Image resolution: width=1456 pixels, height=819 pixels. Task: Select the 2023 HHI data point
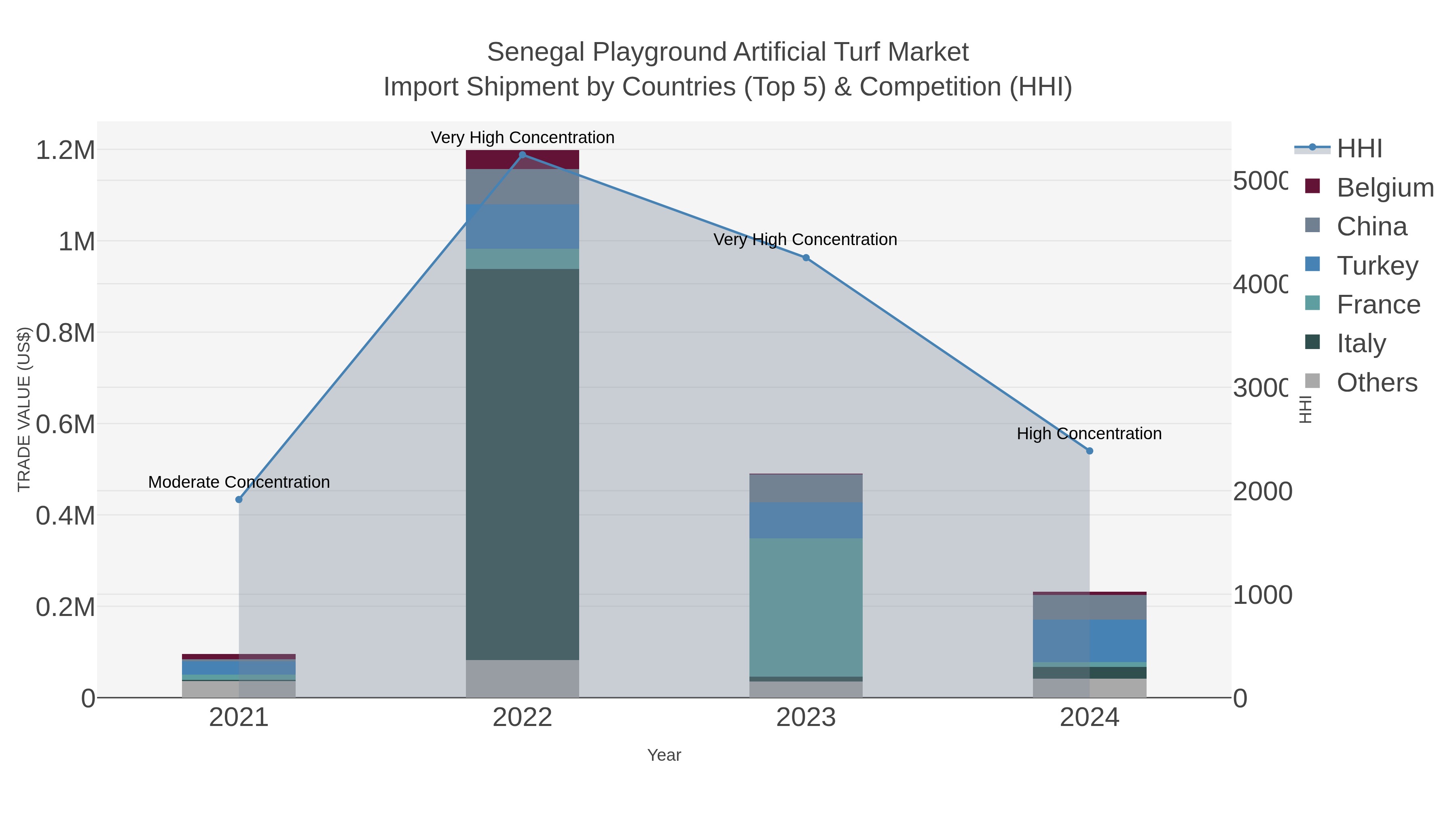pyautogui.click(x=806, y=258)
